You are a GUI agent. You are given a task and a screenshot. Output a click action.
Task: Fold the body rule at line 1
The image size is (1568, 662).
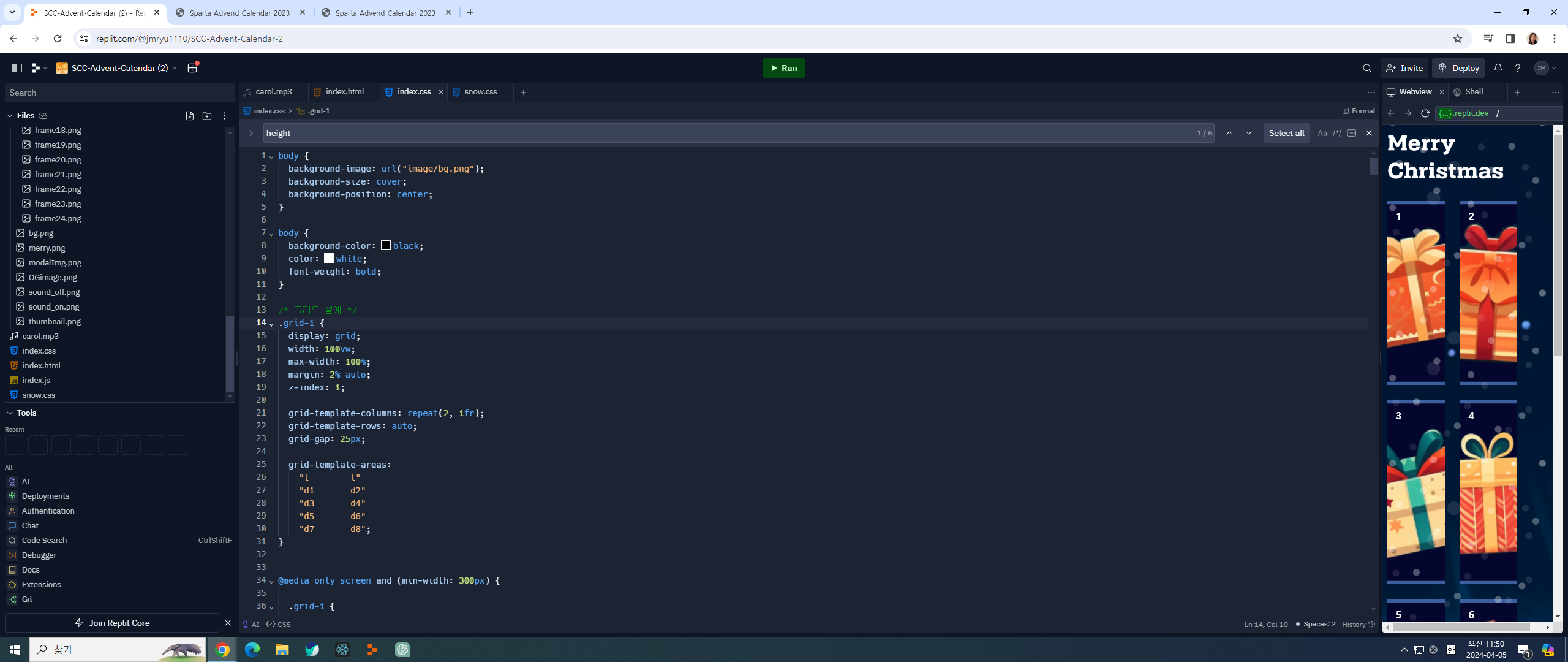pyautogui.click(x=271, y=156)
